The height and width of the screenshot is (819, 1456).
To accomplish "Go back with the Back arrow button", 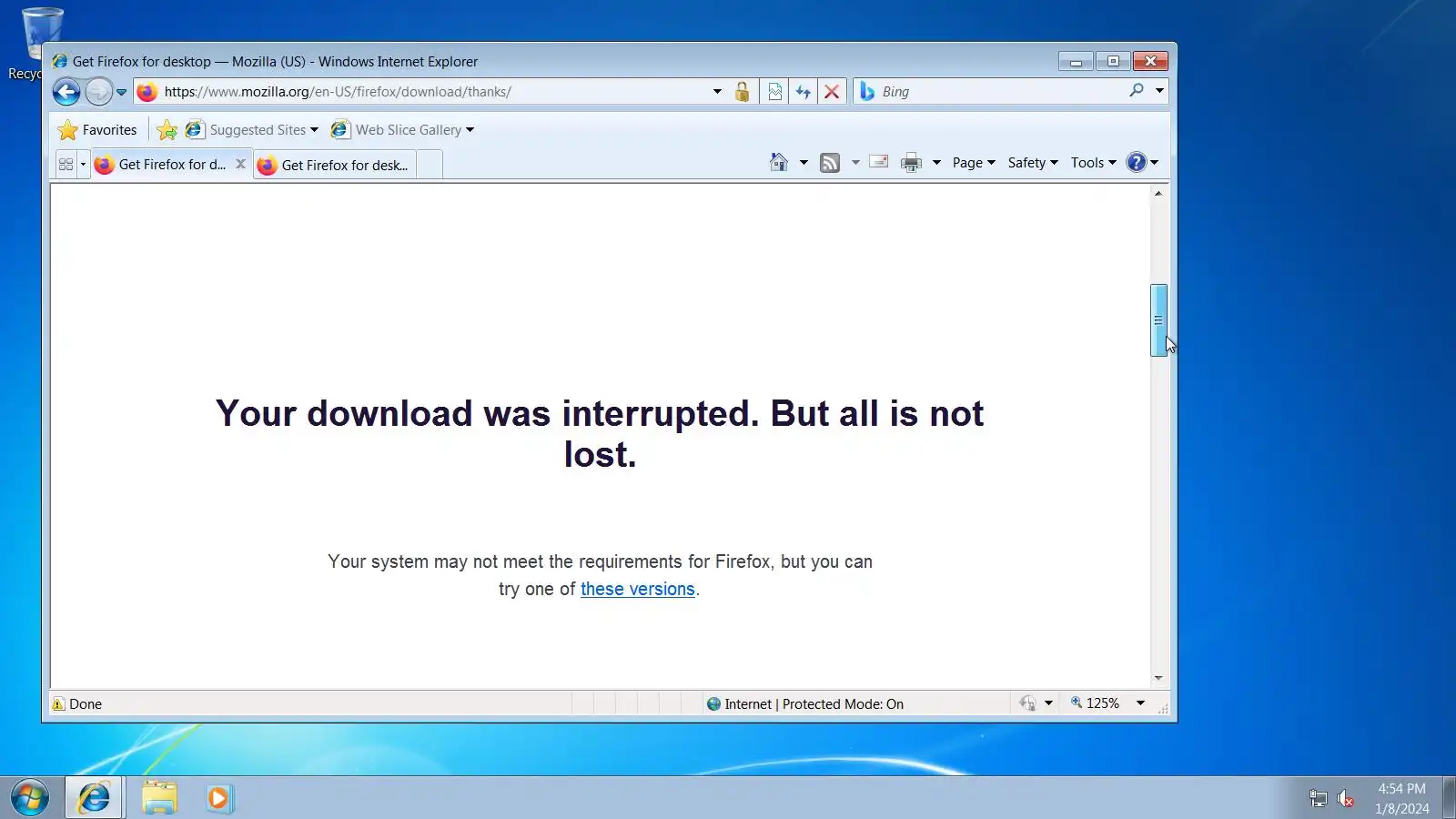I will coord(66,92).
